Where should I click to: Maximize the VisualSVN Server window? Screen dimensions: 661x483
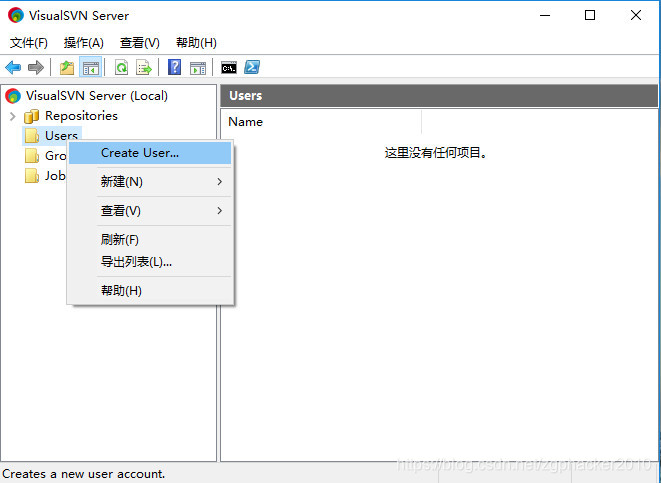click(590, 16)
